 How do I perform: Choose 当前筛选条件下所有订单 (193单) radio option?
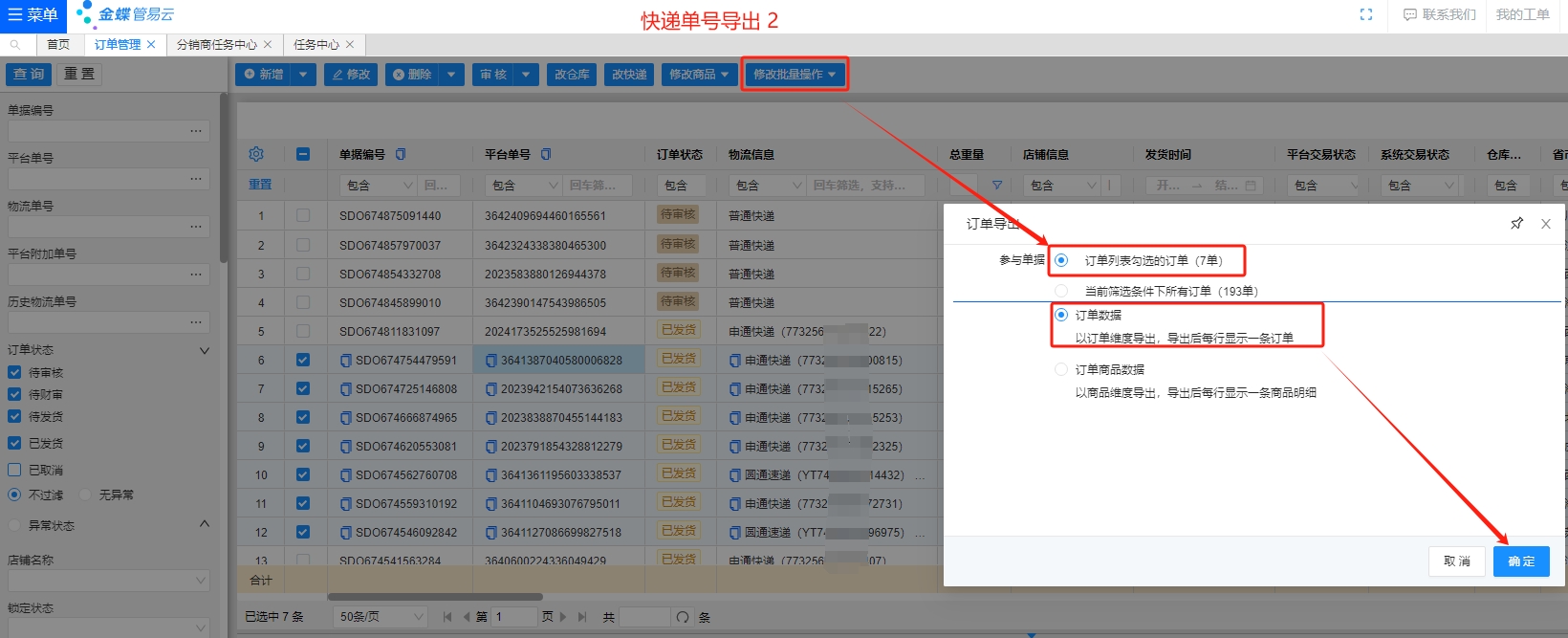(x=1061, y=291)
